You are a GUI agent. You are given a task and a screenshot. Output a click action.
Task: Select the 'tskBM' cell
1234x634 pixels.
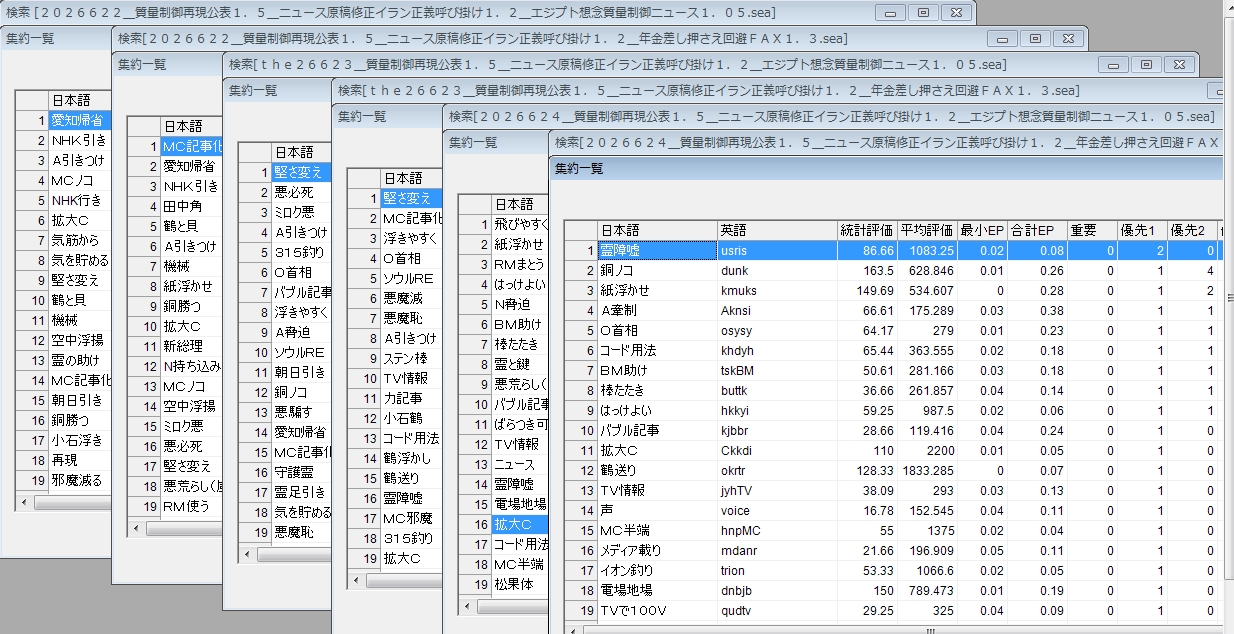(776, 371)
